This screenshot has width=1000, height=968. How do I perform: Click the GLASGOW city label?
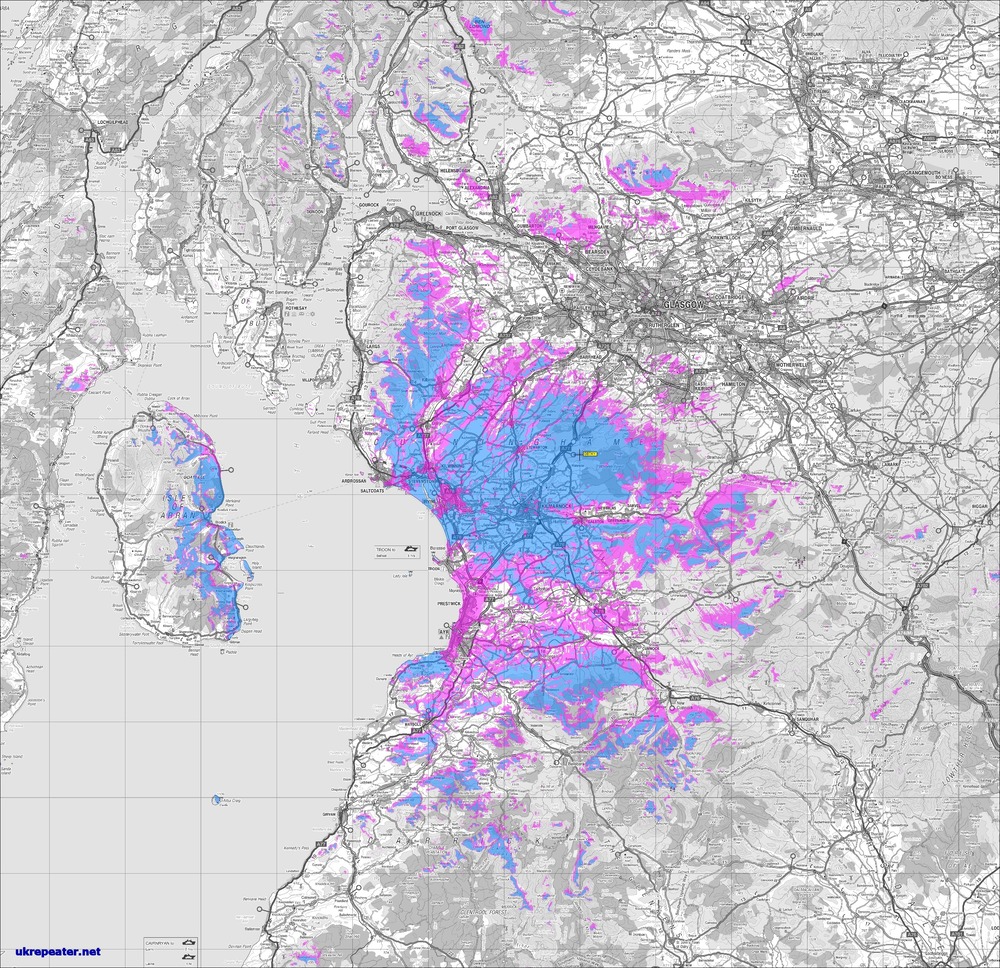(x=684, y=305)
